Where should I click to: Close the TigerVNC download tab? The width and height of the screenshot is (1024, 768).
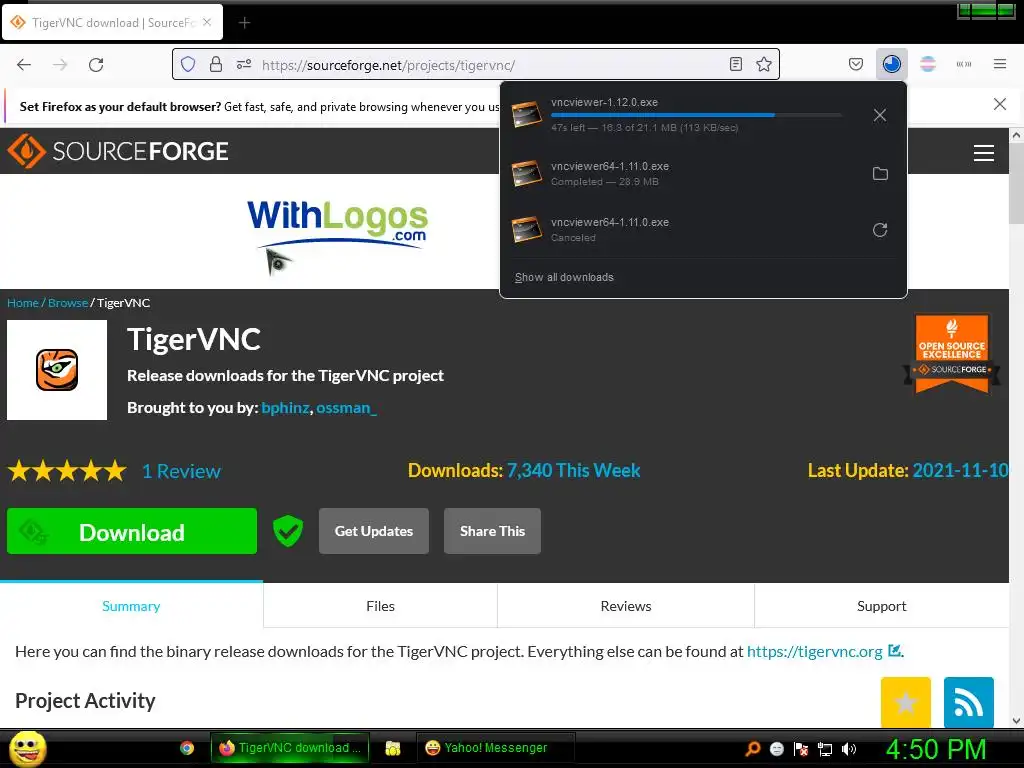tap(207, 22)
